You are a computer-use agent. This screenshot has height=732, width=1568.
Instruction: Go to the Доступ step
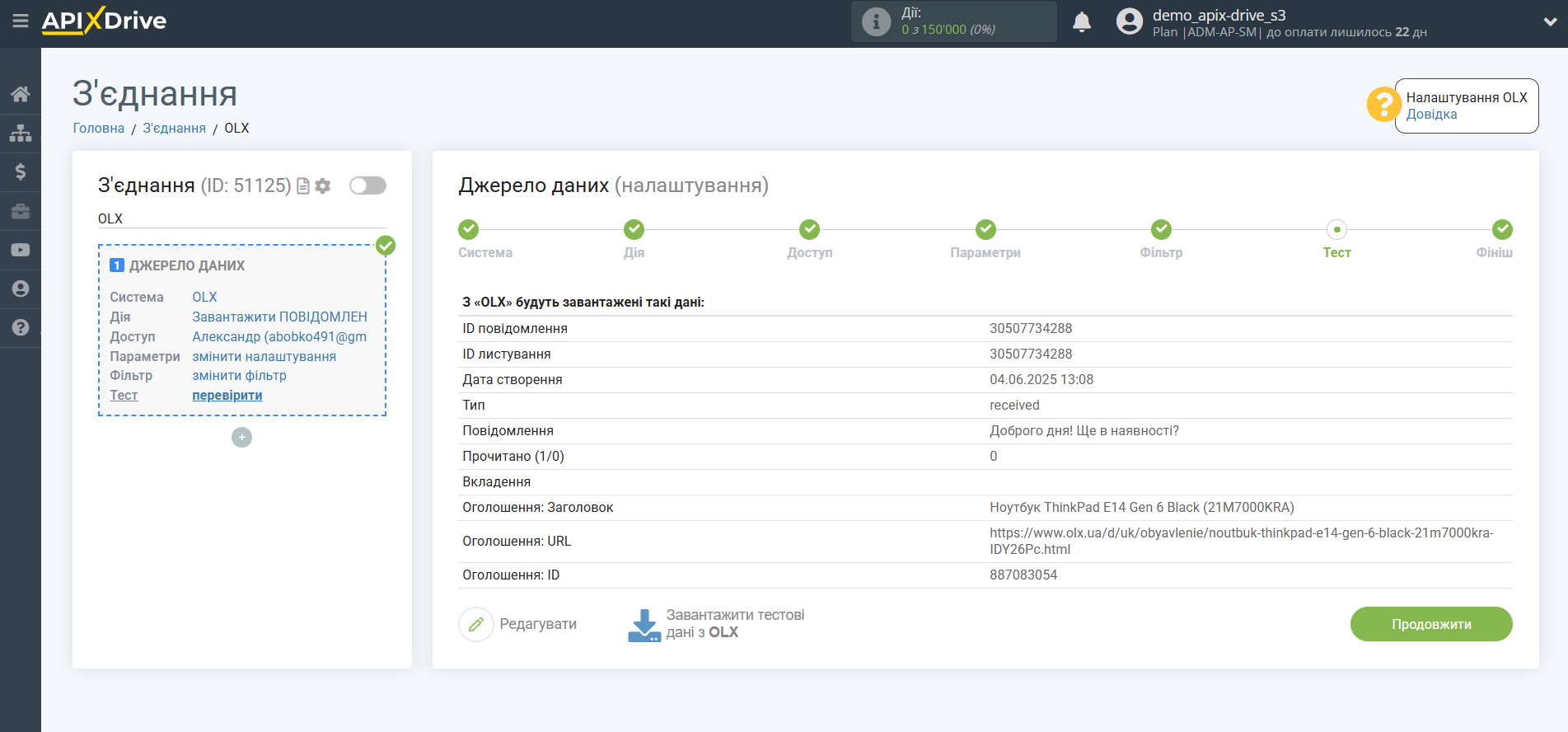810,229
